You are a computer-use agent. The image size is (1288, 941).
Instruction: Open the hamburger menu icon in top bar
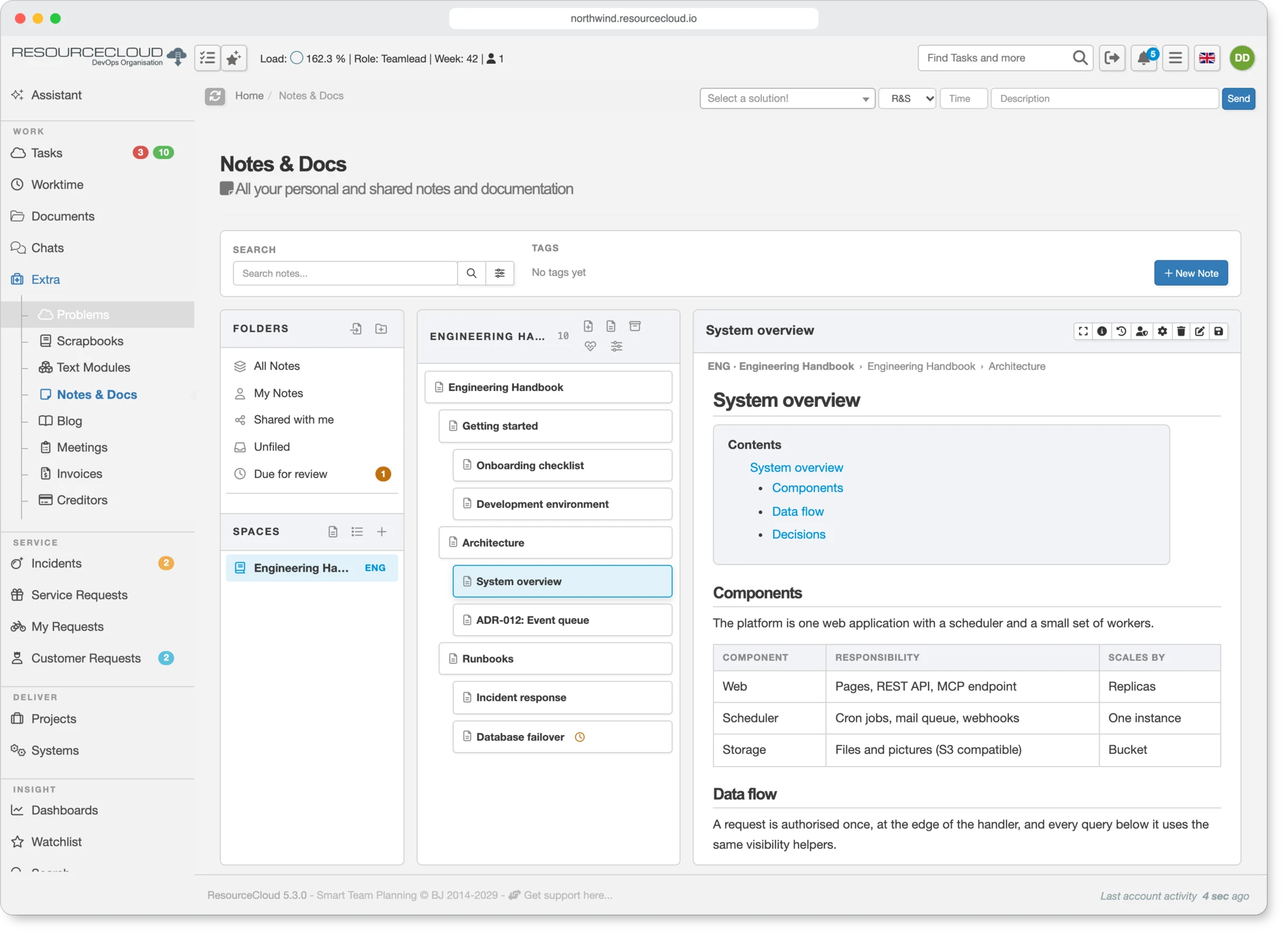[1175, 58]
